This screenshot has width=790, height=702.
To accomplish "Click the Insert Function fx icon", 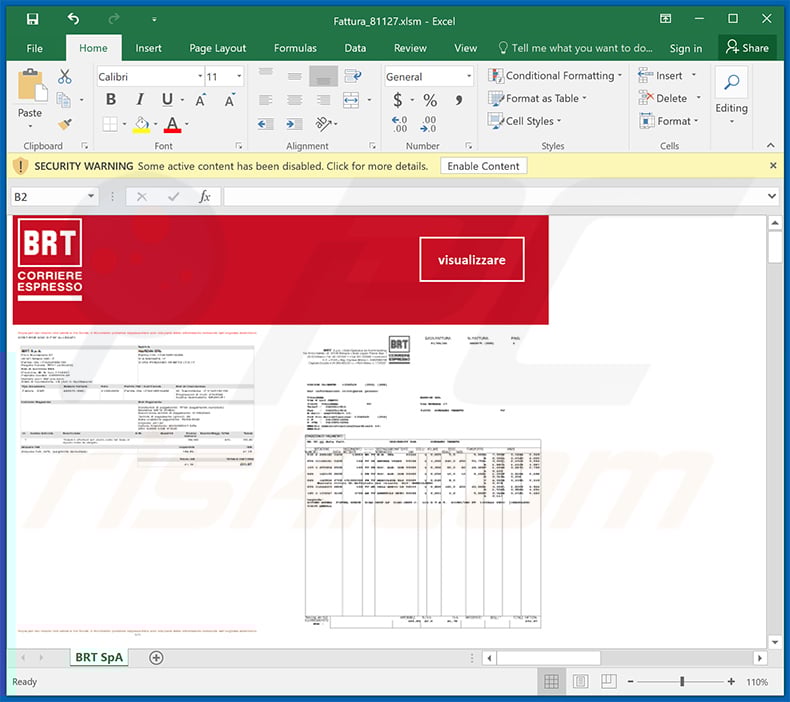I will coord(204,197).
